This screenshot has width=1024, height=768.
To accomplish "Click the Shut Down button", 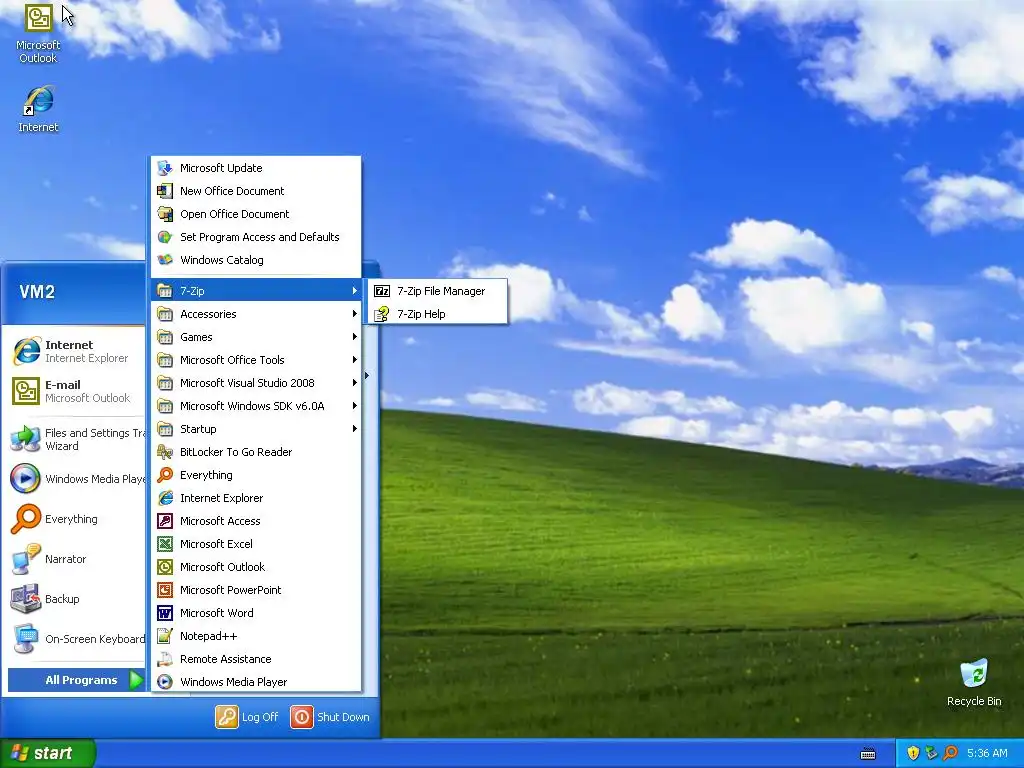I will (330, 717).
